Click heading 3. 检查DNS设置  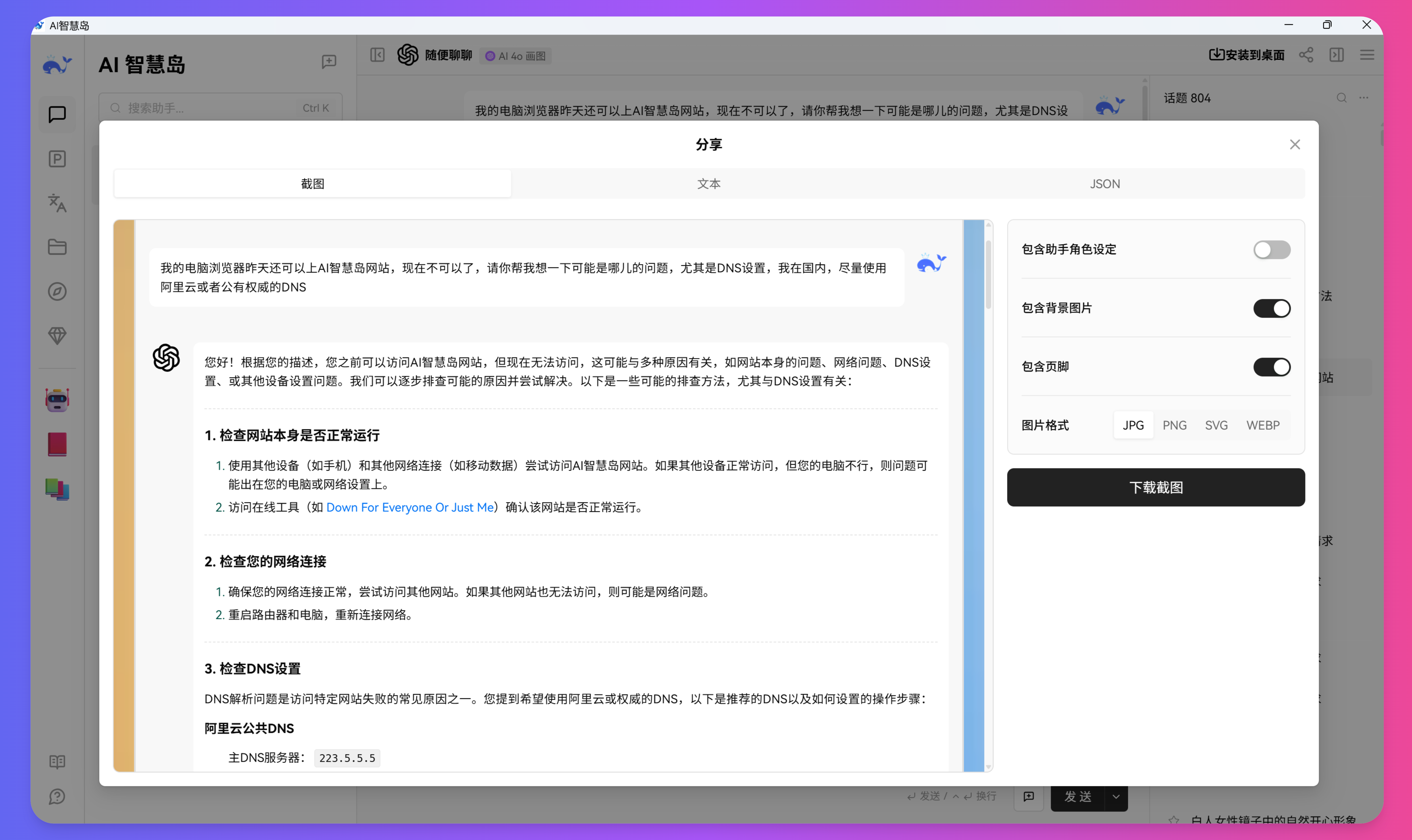tap(252, 669)
